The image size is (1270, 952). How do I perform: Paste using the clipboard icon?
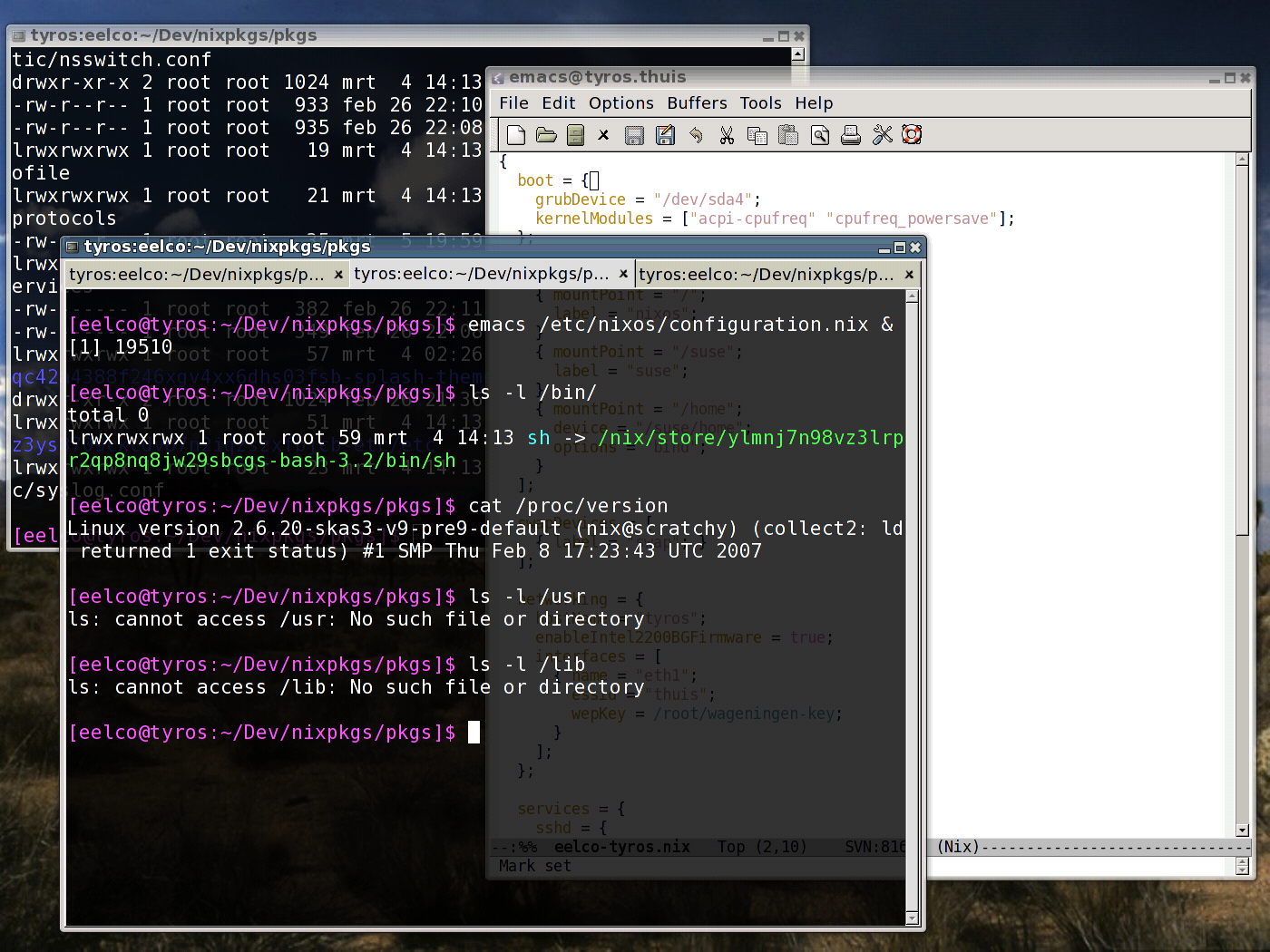click(788, 135)
